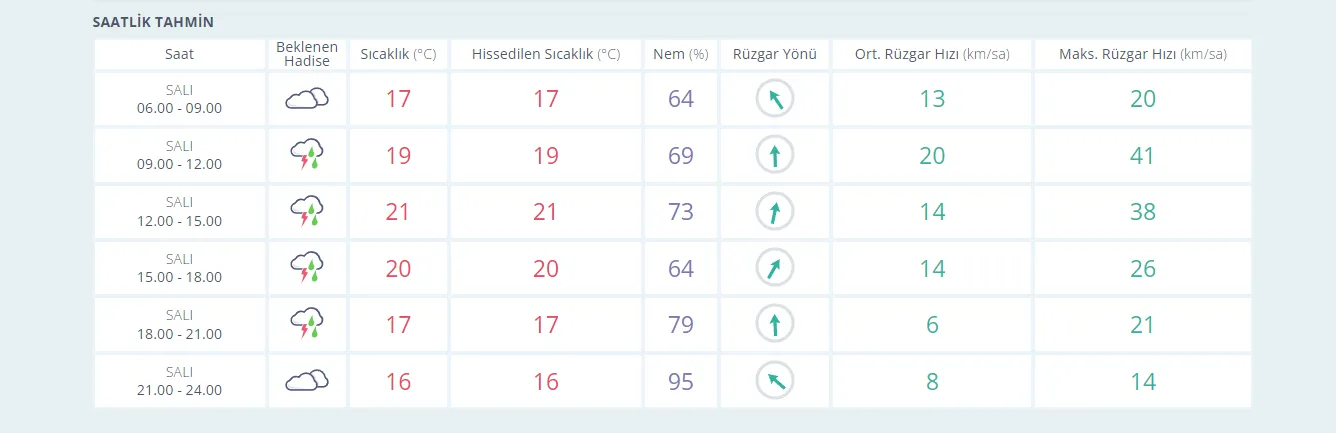Click the max wind speed value 41

click(x=1142, y=155)
